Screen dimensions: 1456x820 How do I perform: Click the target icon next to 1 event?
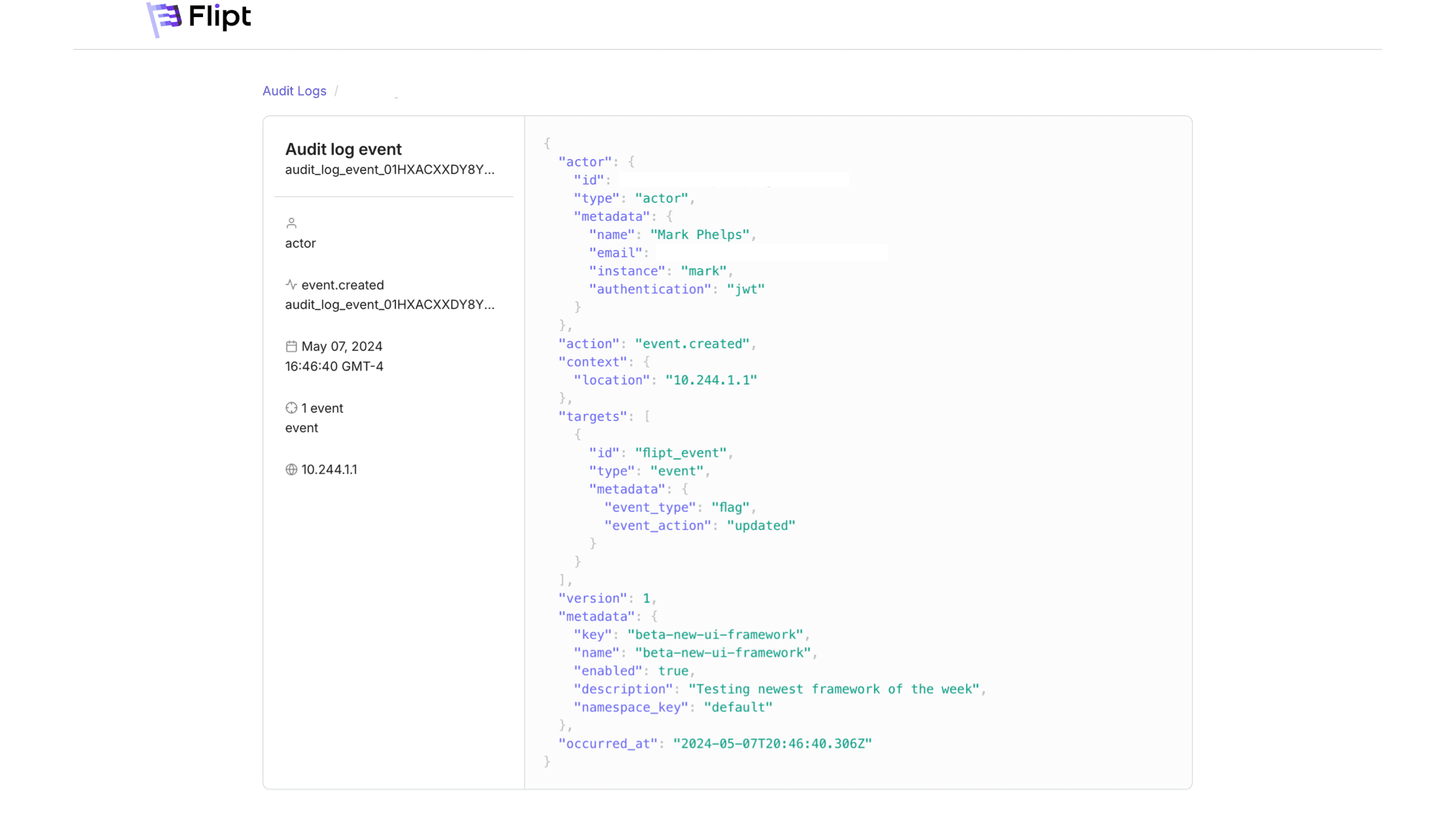[291, 408]
